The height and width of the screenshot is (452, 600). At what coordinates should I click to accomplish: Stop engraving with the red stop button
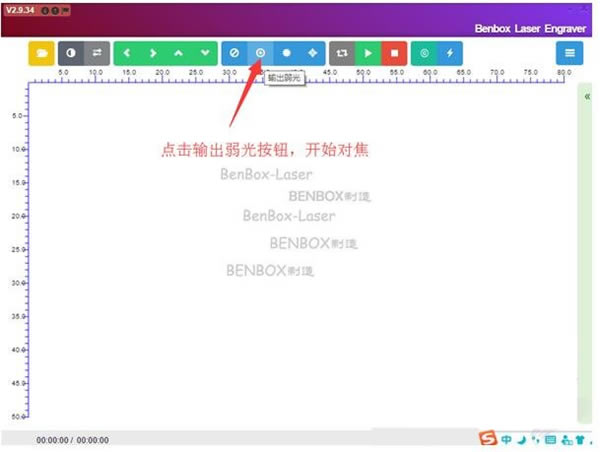pyautogui.click(x=394, y=53)
